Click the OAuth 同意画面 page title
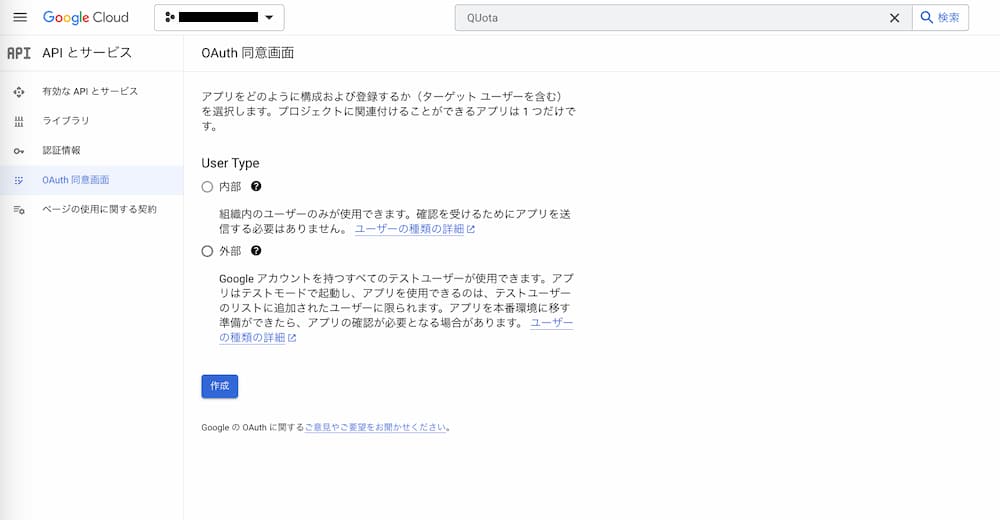The image size is (1000, 520). pos(247,53)
